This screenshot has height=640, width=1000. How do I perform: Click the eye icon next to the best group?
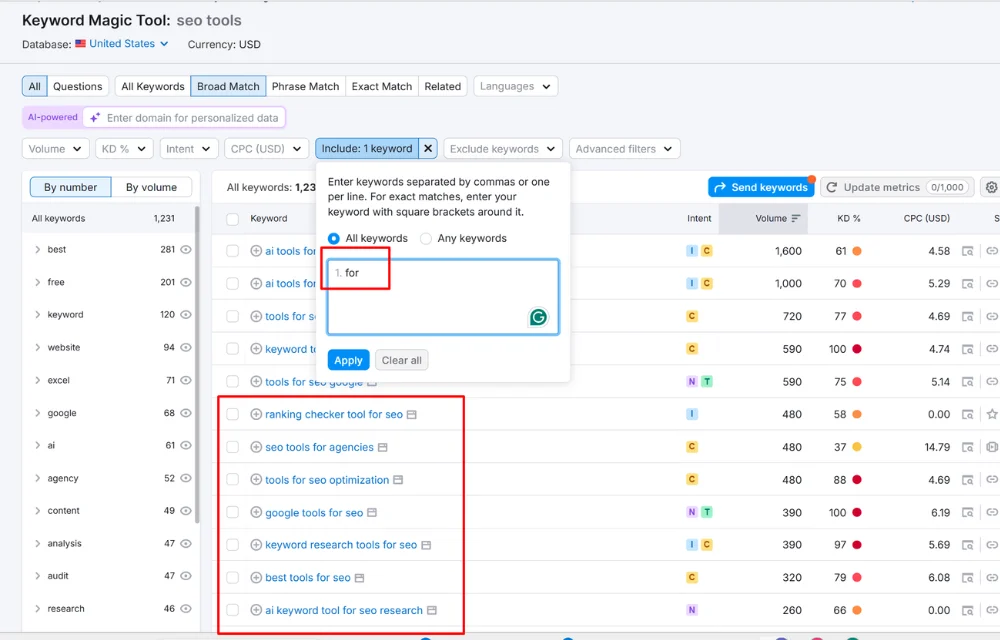[x=186, y=249]
